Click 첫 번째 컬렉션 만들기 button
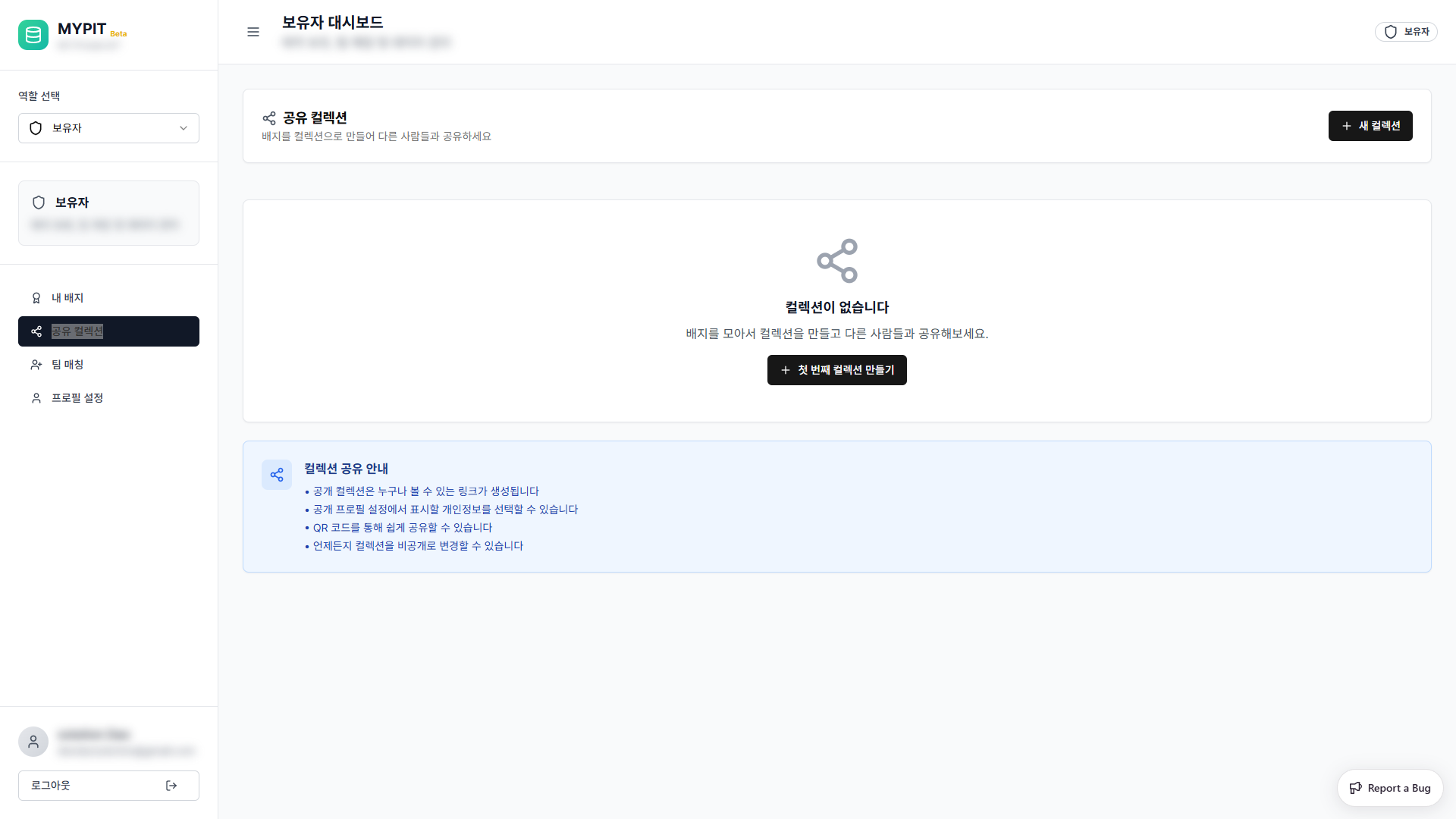Screen dimensions: 1456x819 836,370
